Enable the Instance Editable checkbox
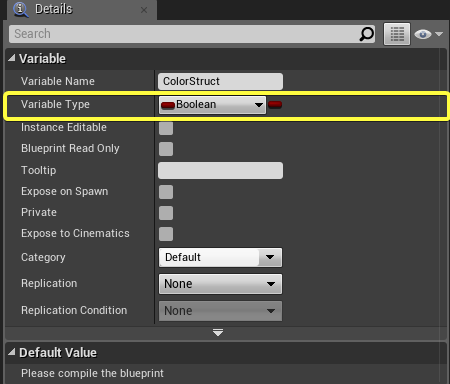 (166, 128)
